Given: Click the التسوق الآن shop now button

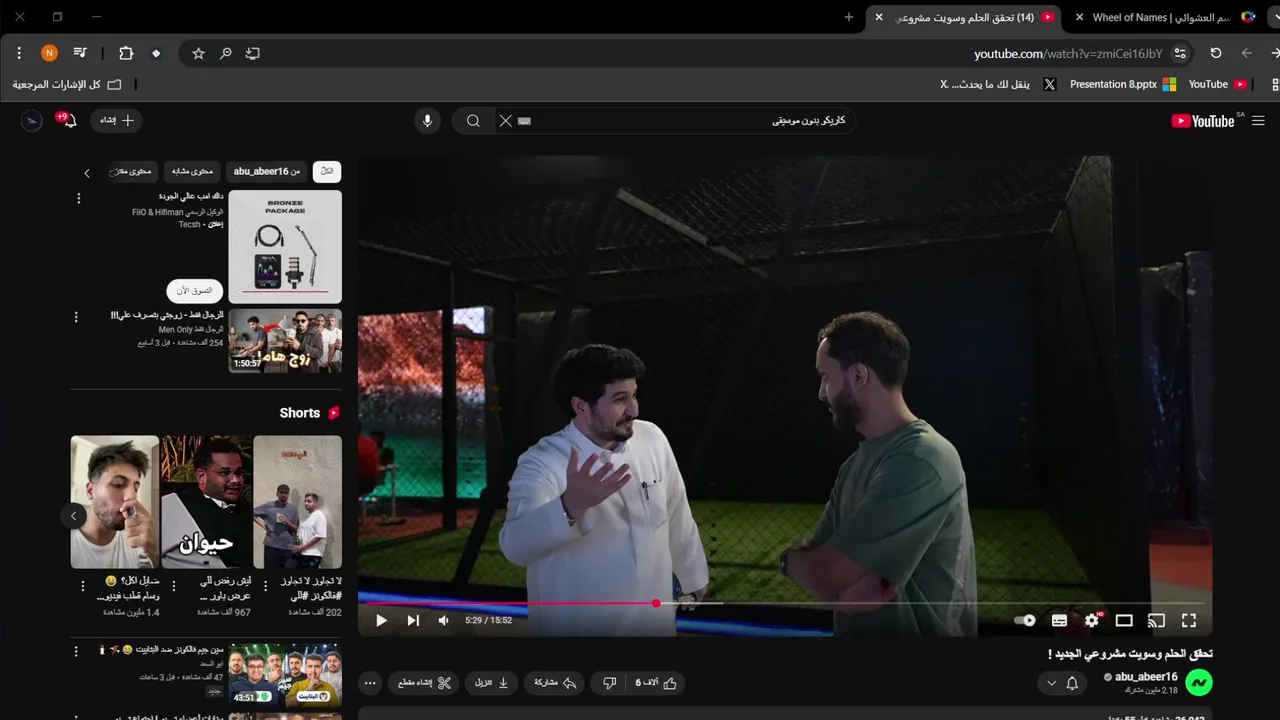Looking at the screenshot, I should (x=195, y=291).
